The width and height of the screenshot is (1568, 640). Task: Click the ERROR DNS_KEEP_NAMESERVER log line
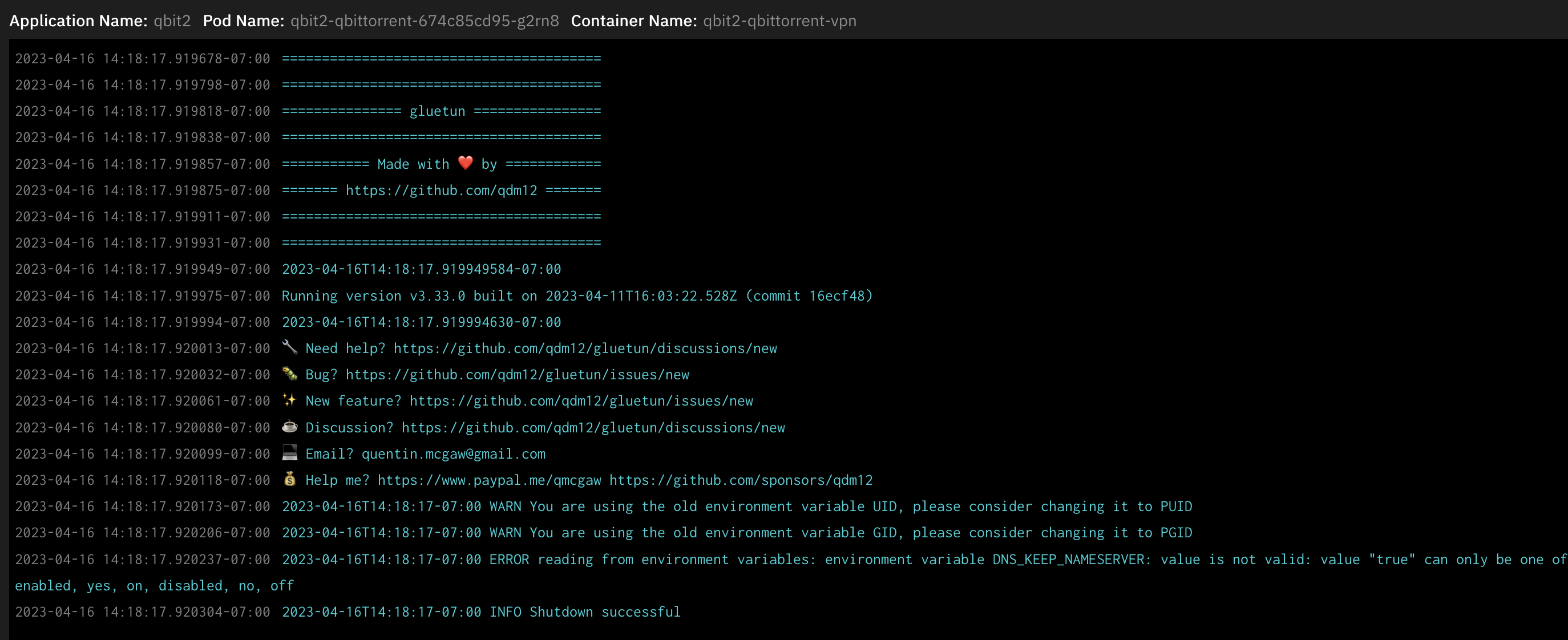(924, 559)
